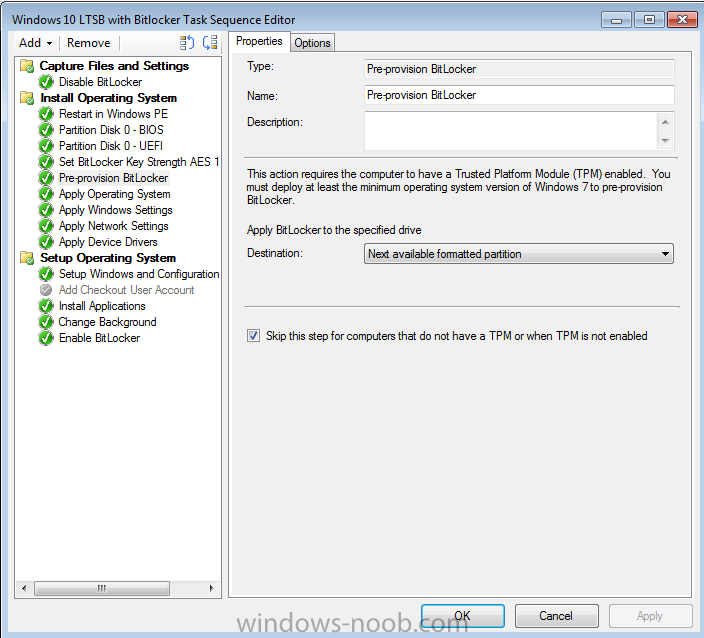Click green check icon beside Partition Disk 0 - BIOS
This screenshot has width=704, height=638.
point(46,130)
